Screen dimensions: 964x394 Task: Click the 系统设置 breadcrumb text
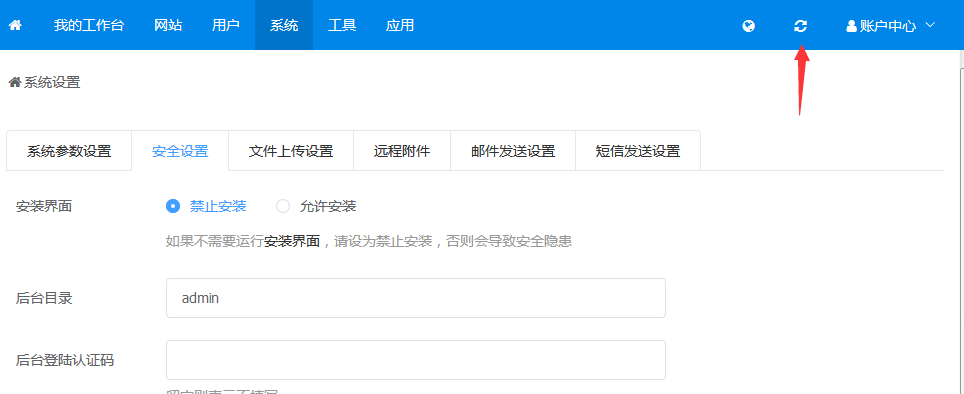pos(52,82)
